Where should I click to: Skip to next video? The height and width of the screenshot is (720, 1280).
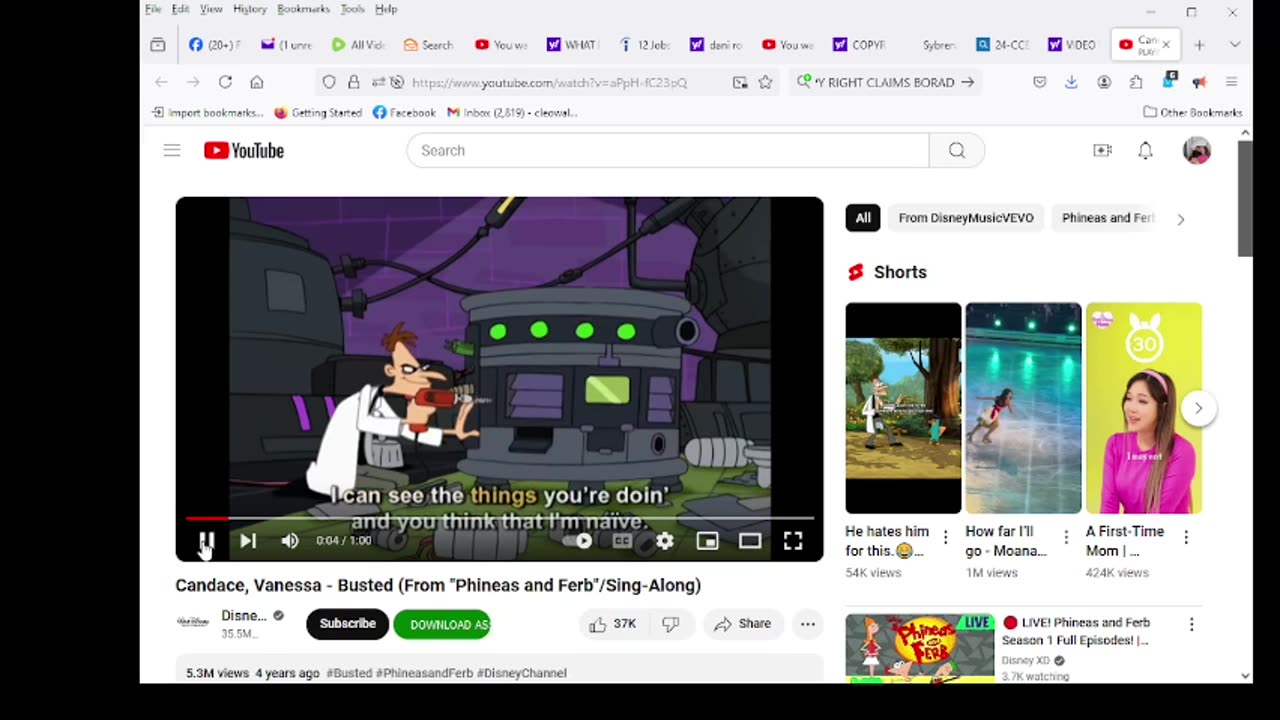click(x=248, y=541)
